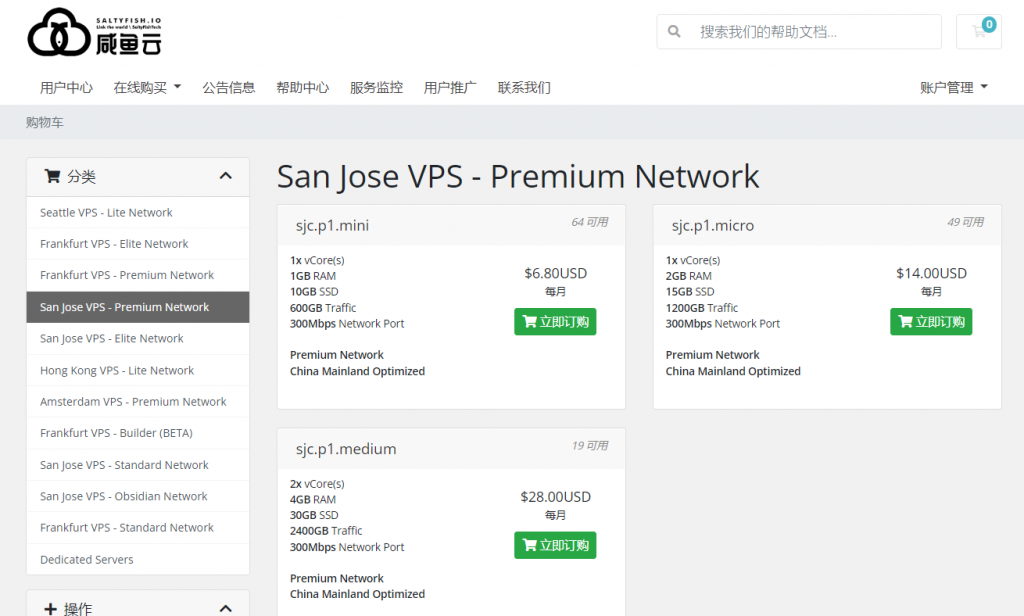The width and height of the screenshot is (1024, 616).
Task: Select Seattle VPS - Lite Network category
Action: 106,213
